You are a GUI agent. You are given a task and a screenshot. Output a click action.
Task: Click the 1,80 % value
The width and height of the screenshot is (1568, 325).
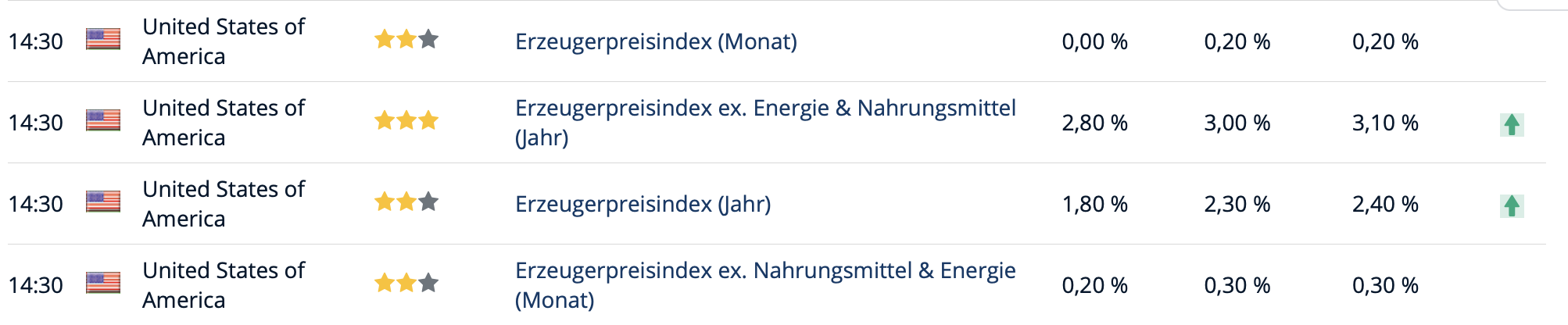[1094, 204]
